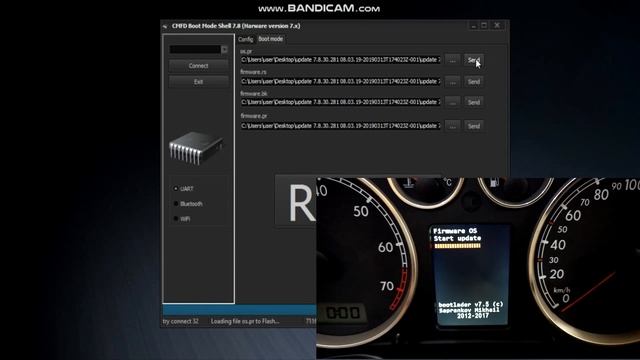Click the microchip image in left panel

(x=196, y=148)
